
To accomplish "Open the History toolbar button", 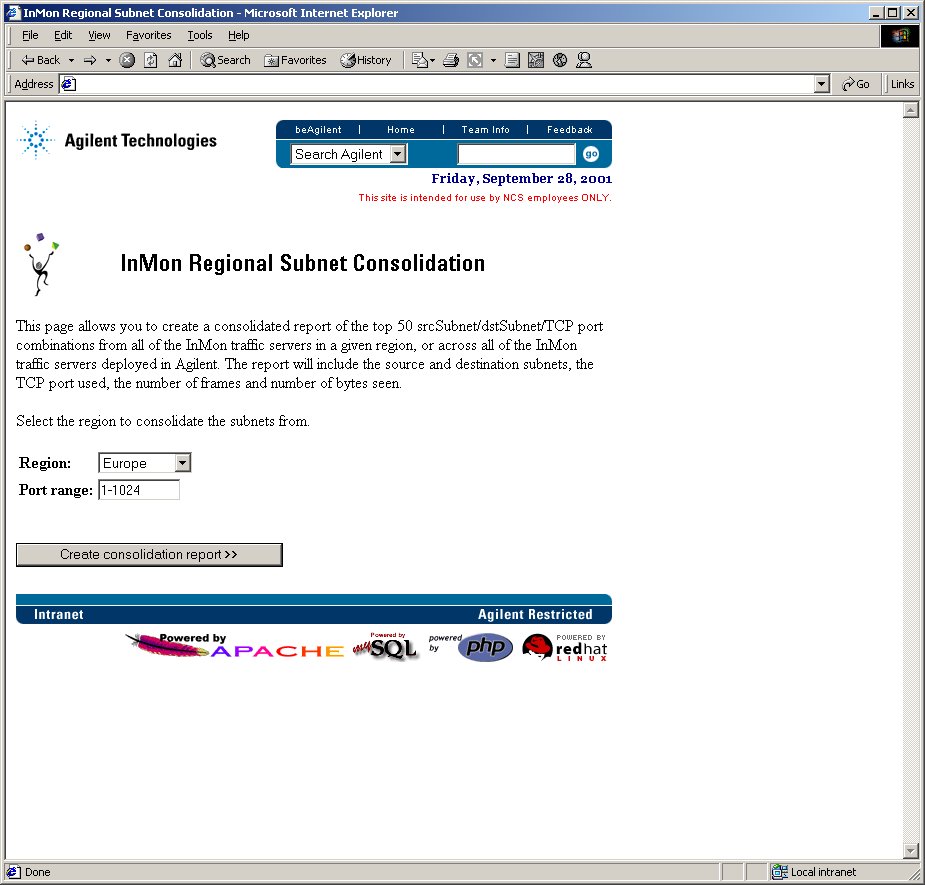I will point(366,60).
